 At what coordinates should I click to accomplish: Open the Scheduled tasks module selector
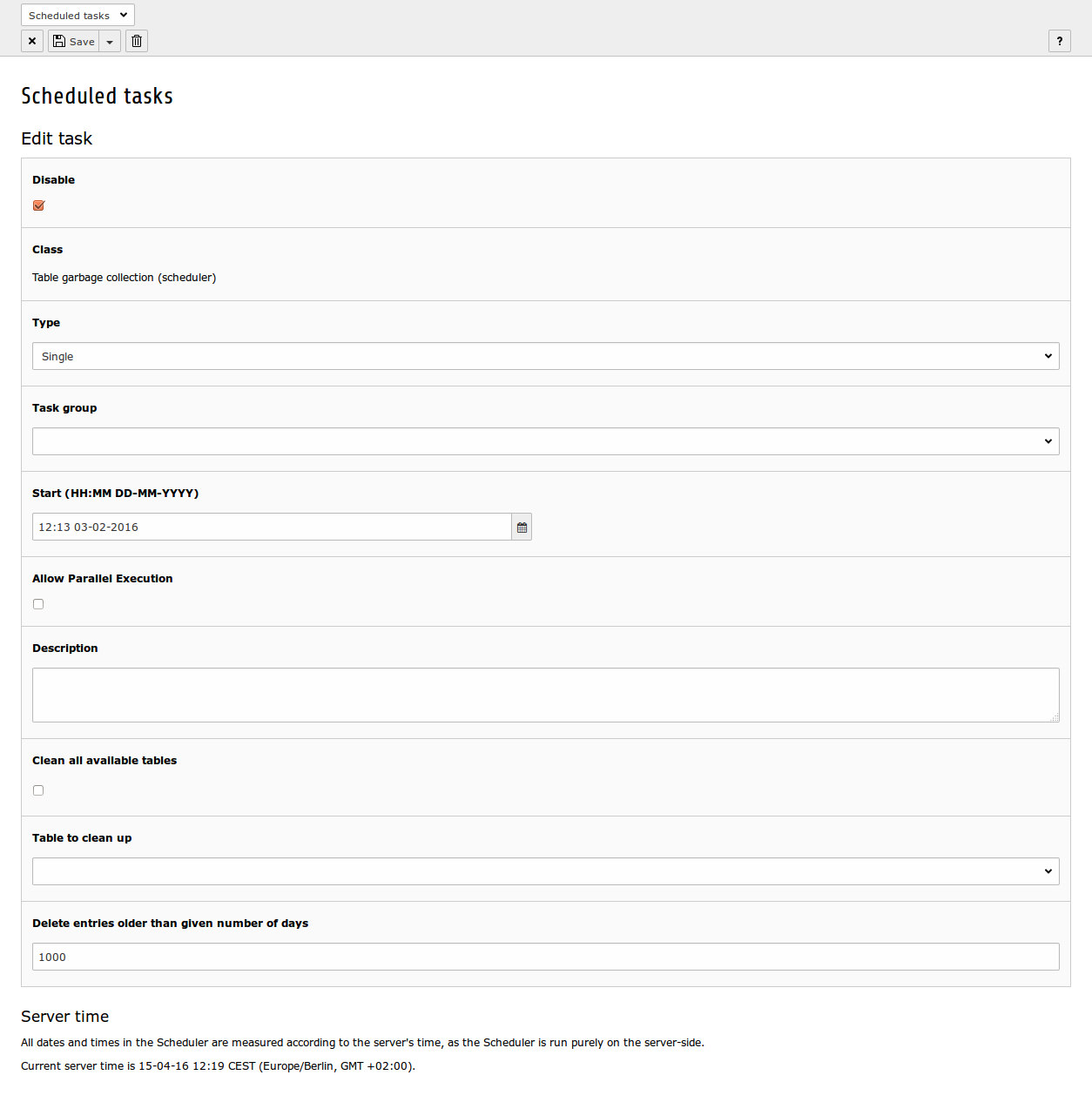point(78,15)
